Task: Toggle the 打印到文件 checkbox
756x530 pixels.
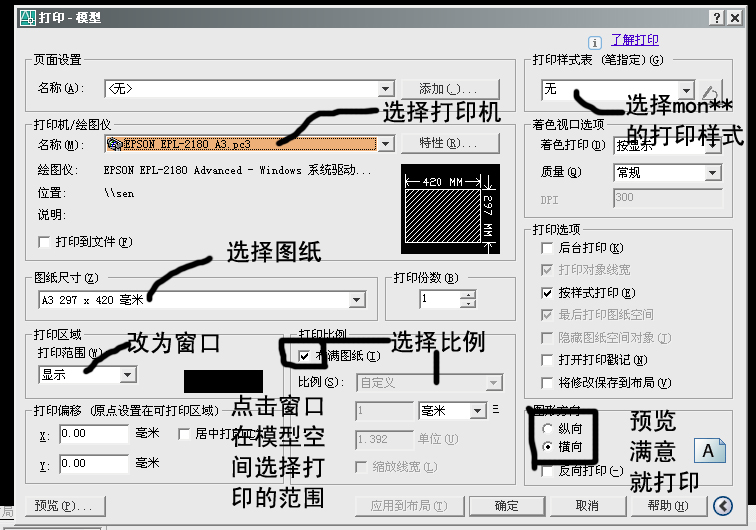Action: point(44,242)
